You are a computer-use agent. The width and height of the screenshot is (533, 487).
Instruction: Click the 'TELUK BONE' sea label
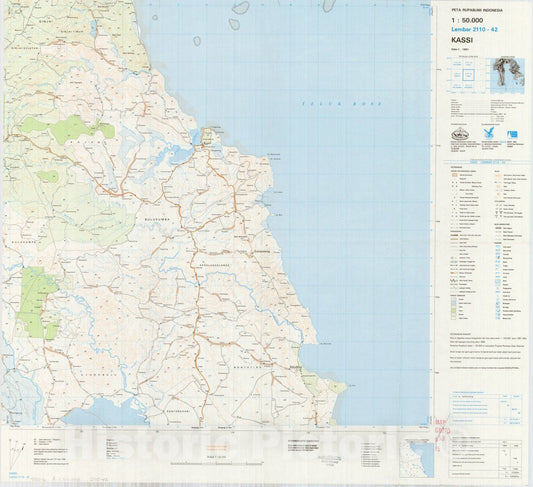(342, 104)
